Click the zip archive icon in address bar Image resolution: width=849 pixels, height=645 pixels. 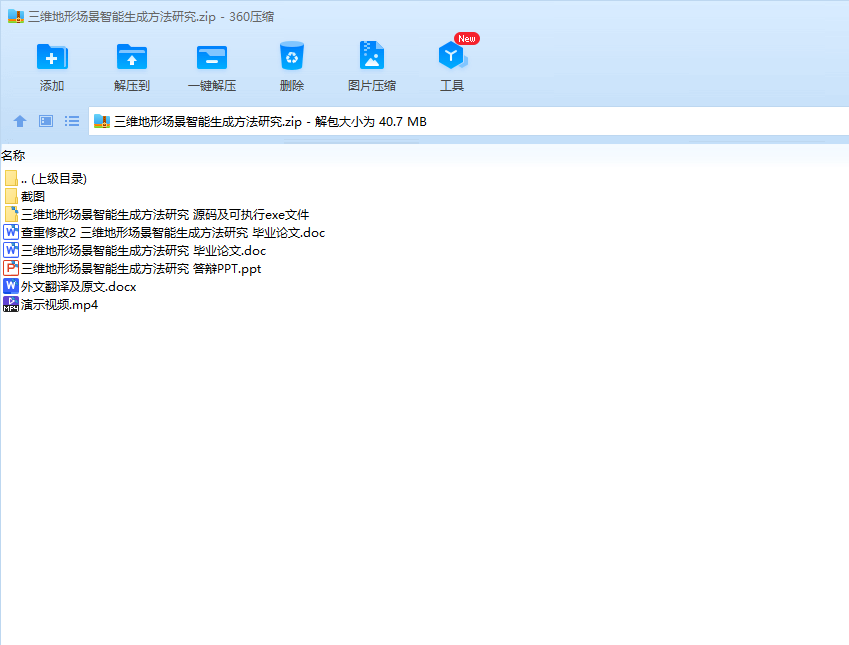click(x=102, y=121)
